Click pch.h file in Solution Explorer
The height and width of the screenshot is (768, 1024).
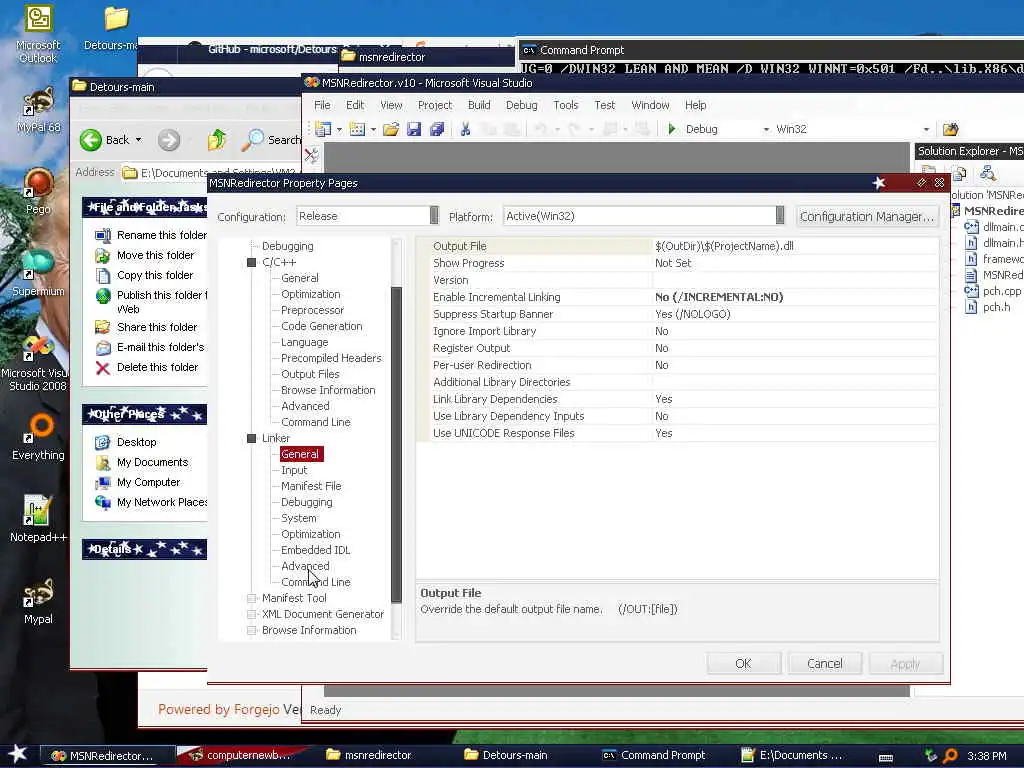click(x=989, y=307)
